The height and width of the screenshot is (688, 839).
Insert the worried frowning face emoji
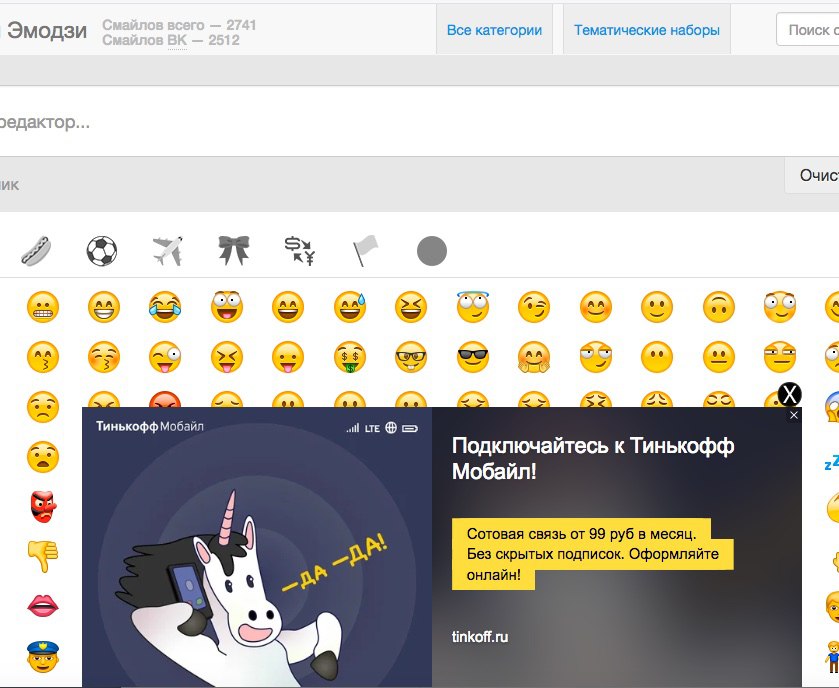pyautogui.click(x=43, y=407)
